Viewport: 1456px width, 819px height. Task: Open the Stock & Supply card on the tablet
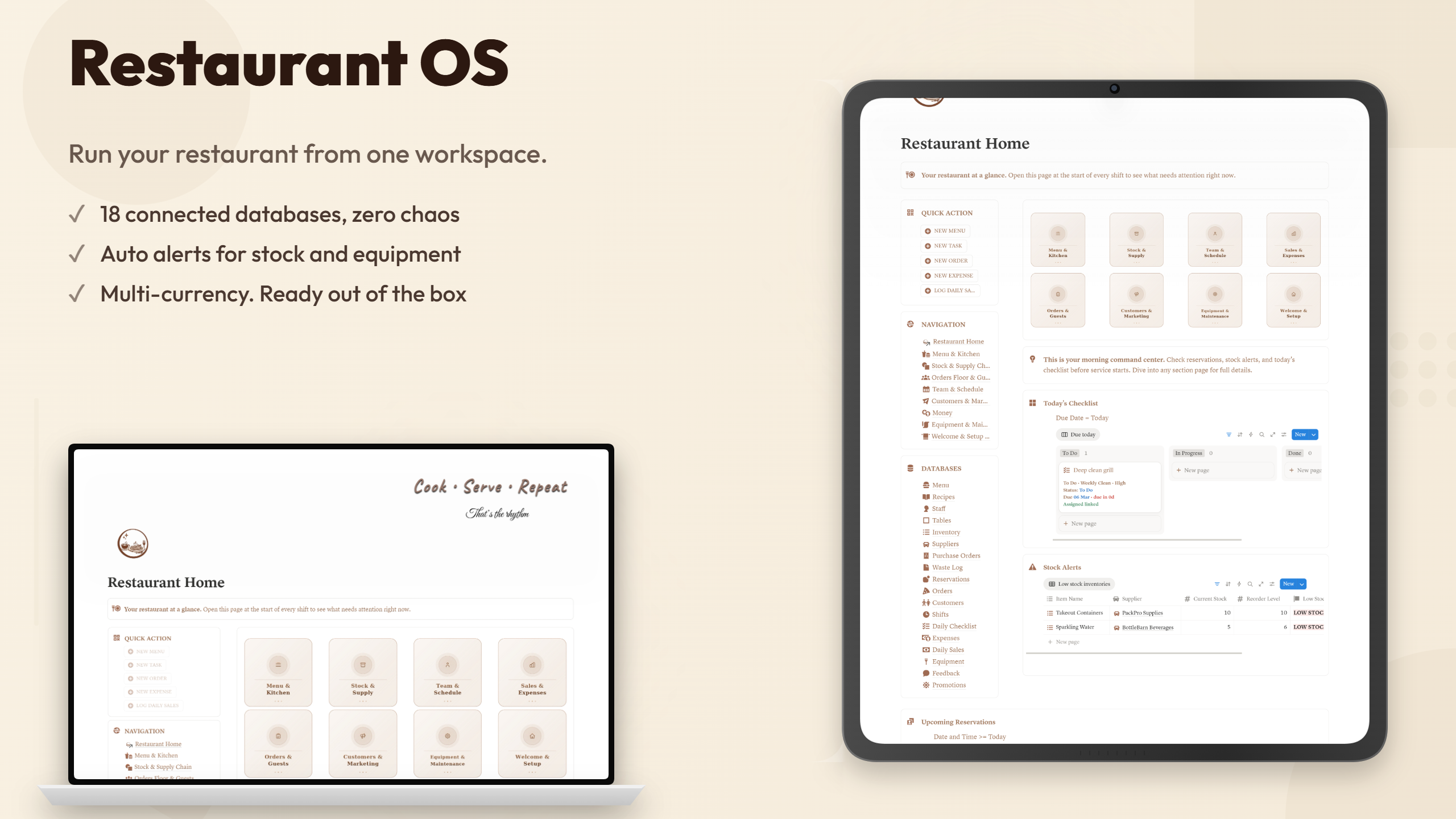pyautogui.click(x=1136, y=239)
